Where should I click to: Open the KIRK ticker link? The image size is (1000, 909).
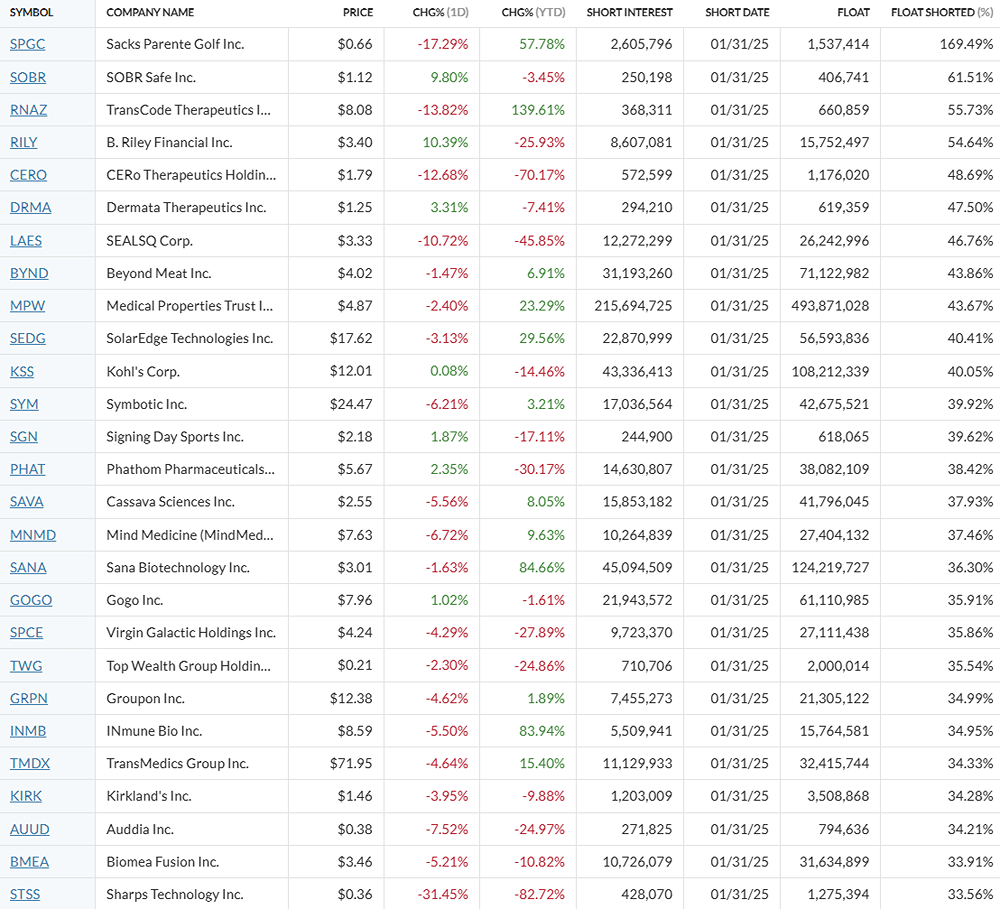tap(26, 795)
